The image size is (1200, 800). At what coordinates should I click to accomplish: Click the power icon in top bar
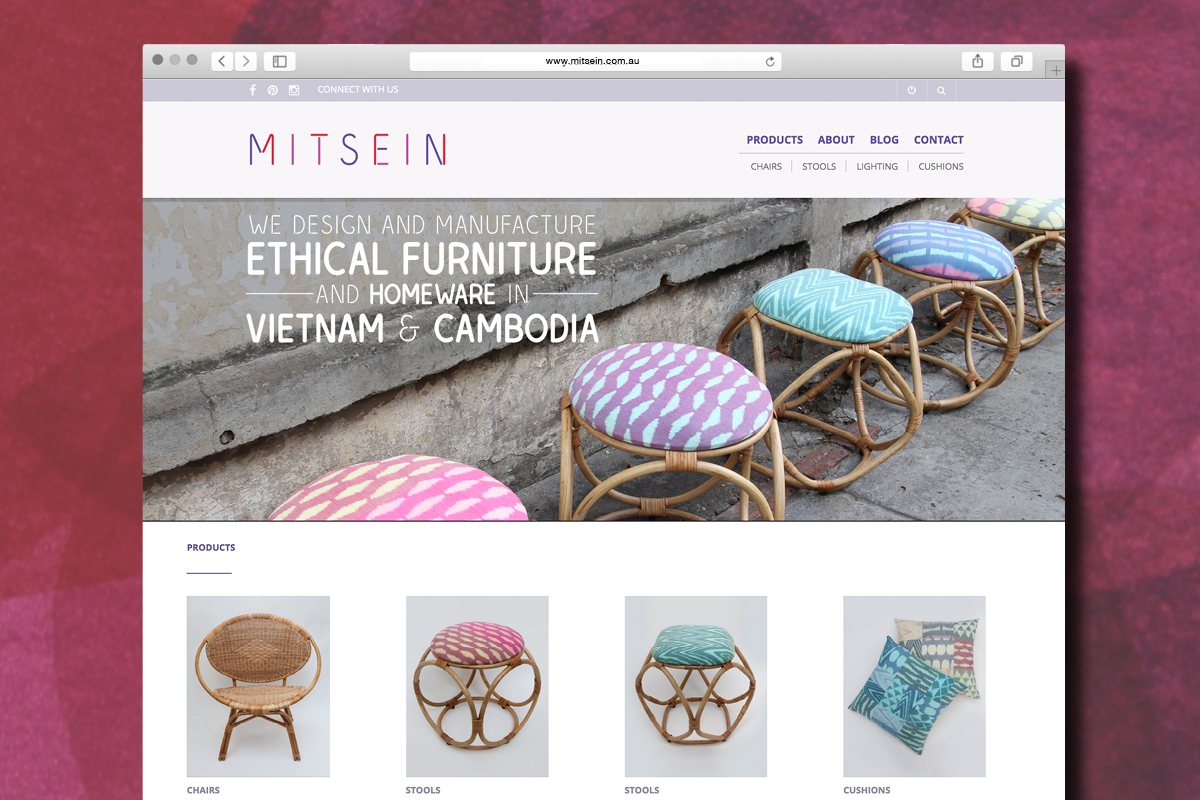[x=912, y=90]
